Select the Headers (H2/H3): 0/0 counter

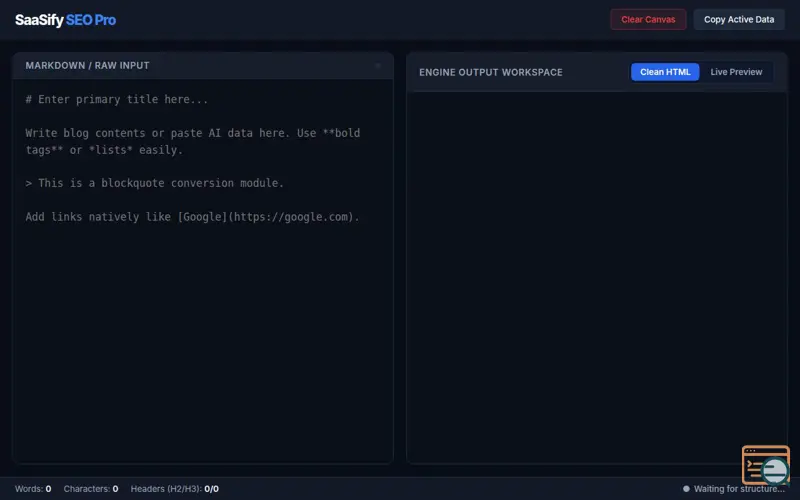174,489
